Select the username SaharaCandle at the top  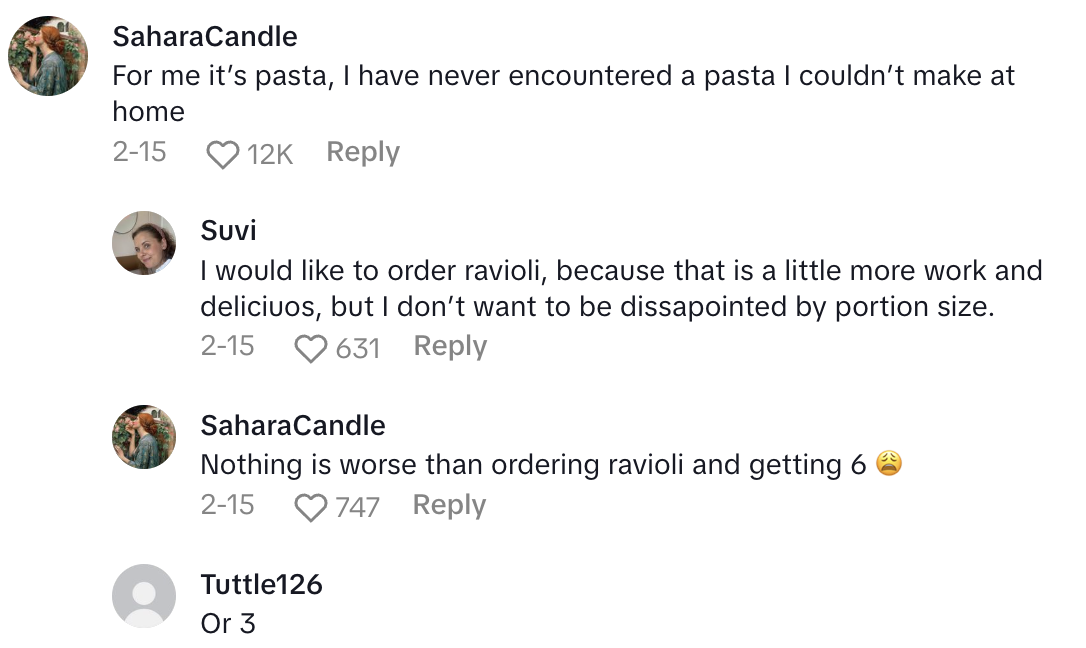[x=204, y=36]
